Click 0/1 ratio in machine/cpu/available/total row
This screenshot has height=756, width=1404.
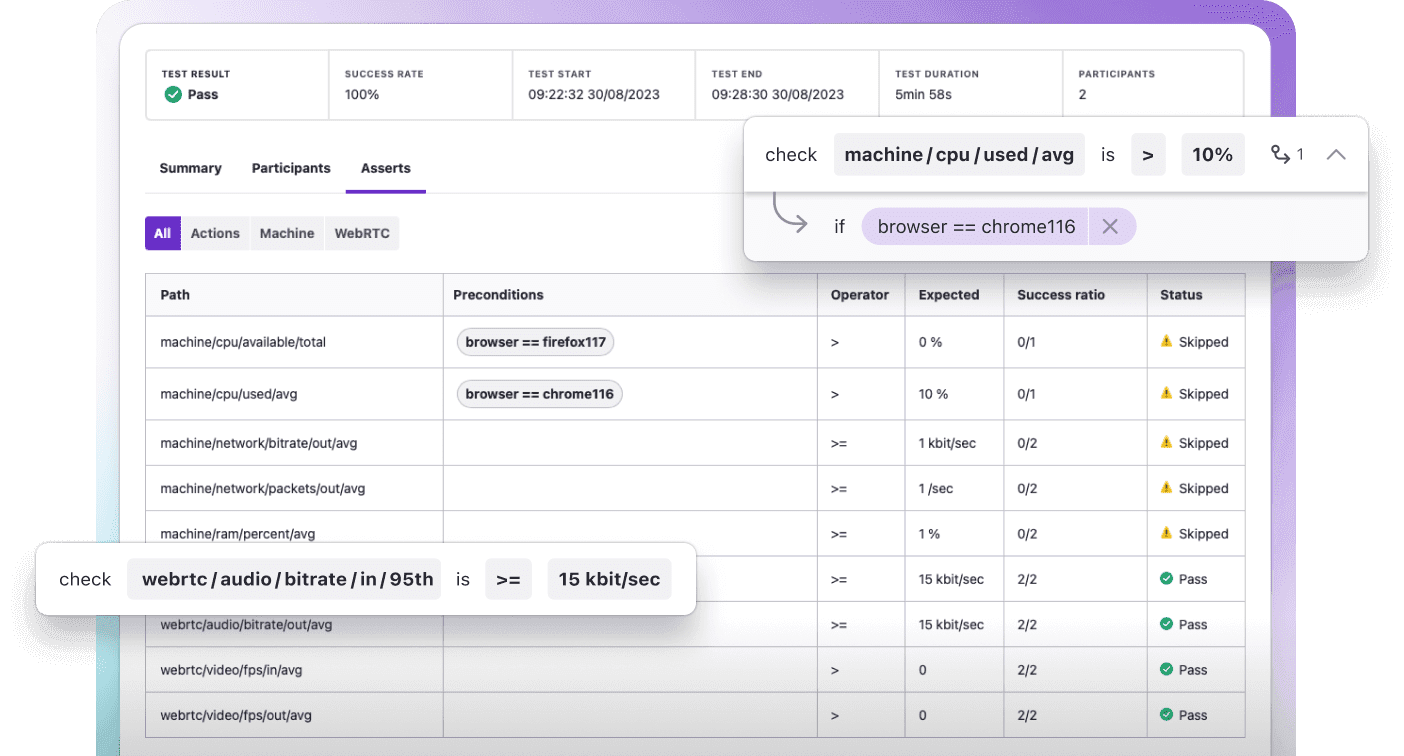pos(1027,342)
